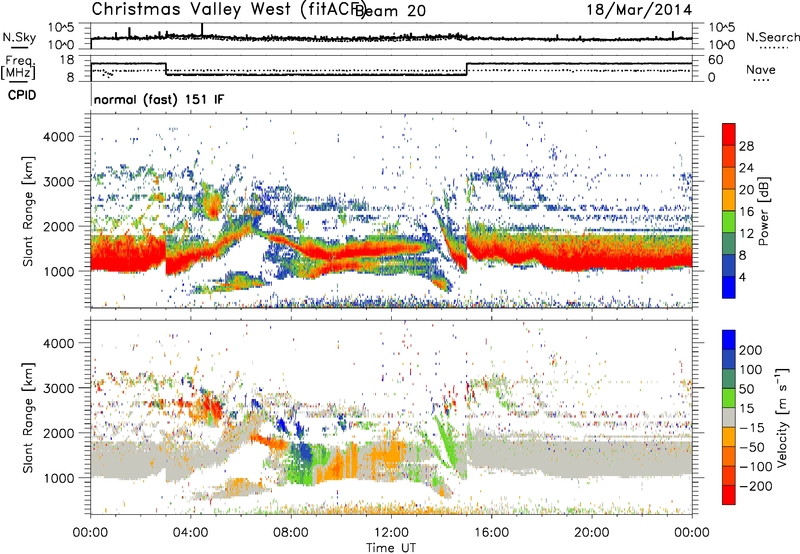Image resolution: width=800 pixels, height=554 pixels.
Task: Click the 'Velocity [m s-1]' colorbar label
Action: (782, 417)
